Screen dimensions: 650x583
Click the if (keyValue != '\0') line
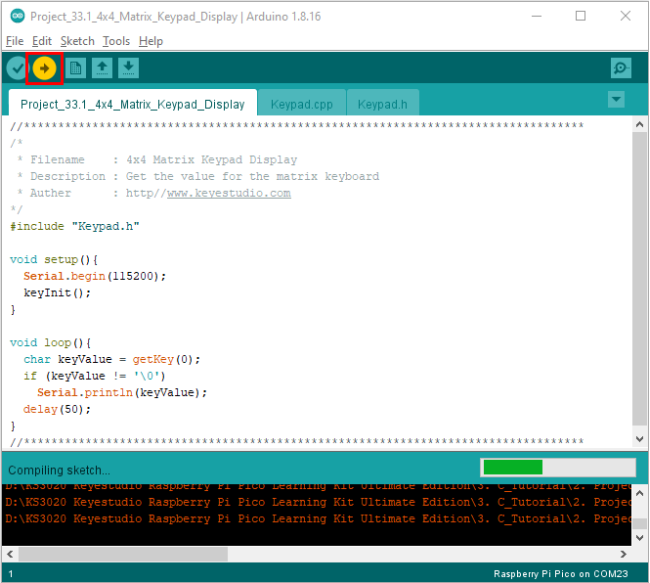95,376
